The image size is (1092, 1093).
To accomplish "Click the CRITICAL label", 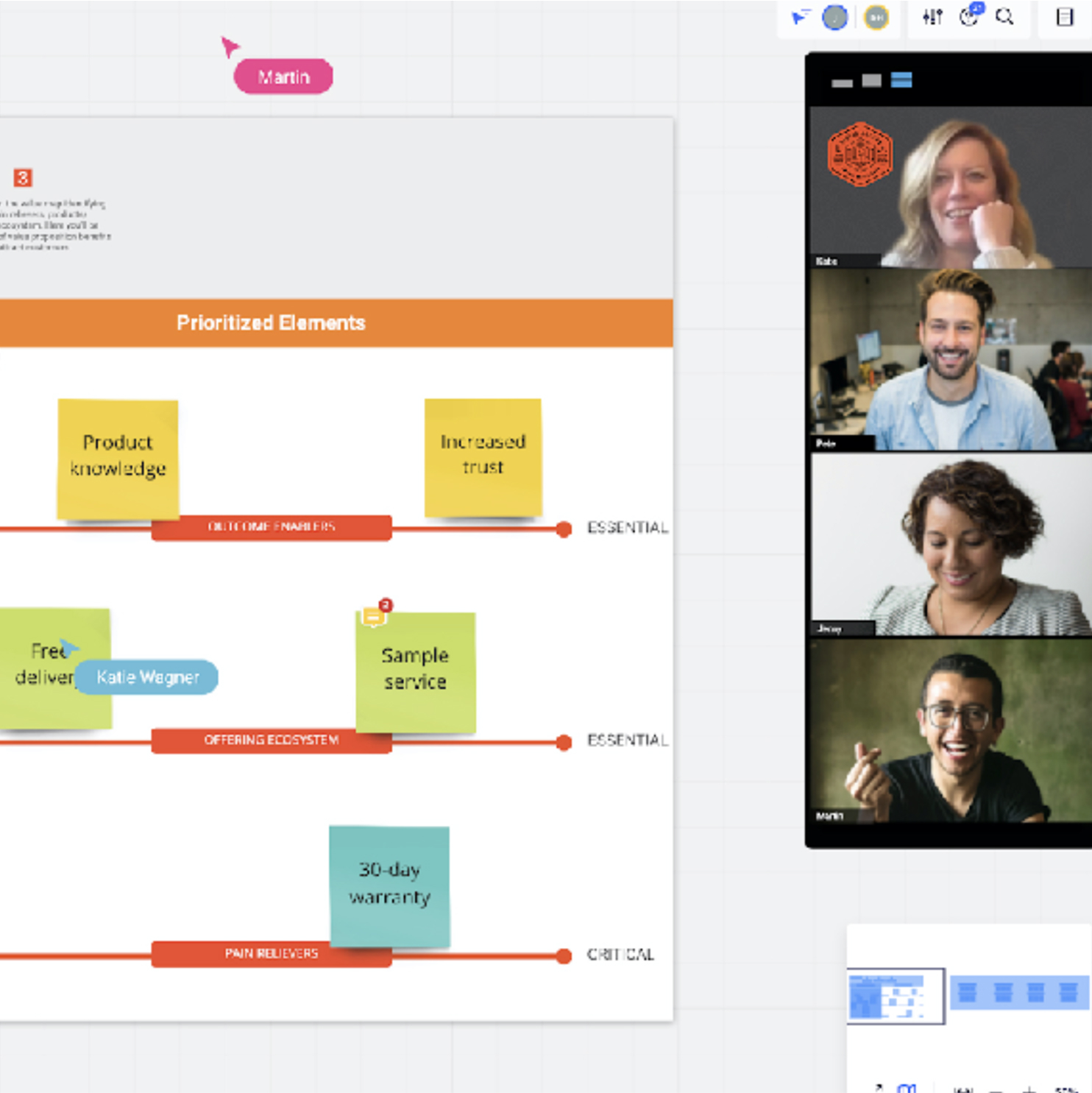I will click(x=620, y=955).
